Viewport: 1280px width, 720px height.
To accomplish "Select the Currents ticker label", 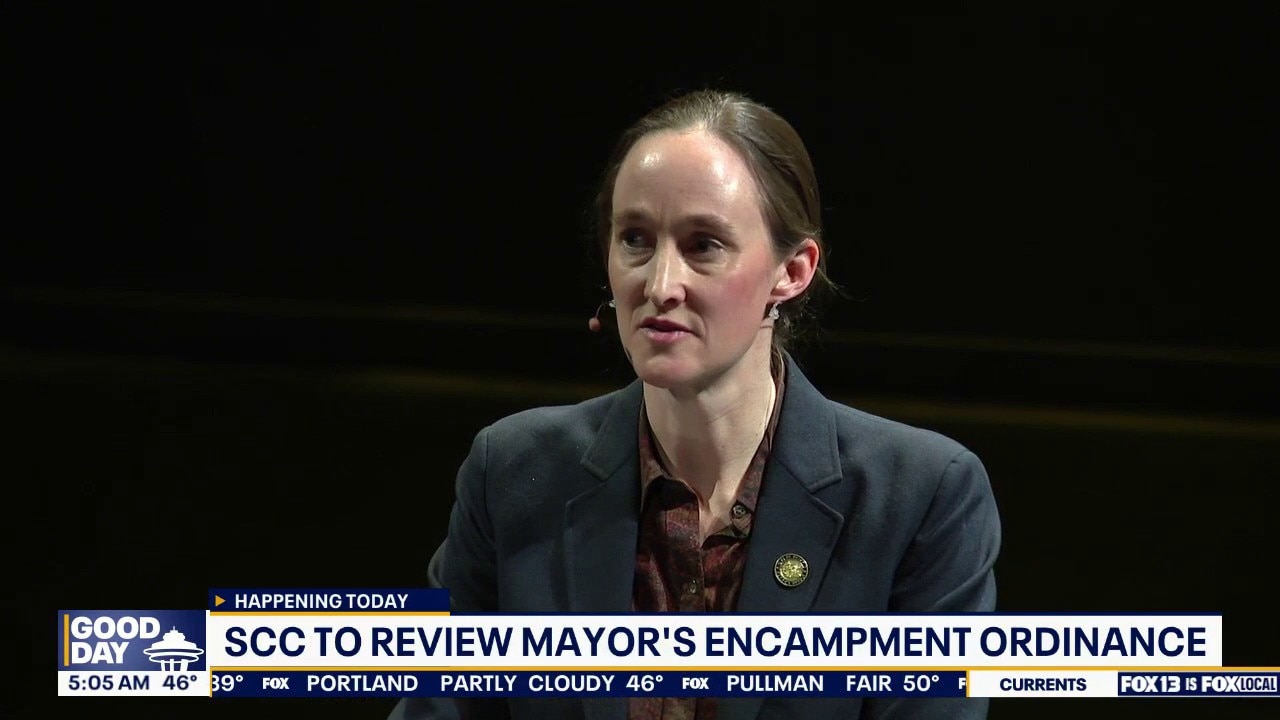I will tap(1042, 684).
